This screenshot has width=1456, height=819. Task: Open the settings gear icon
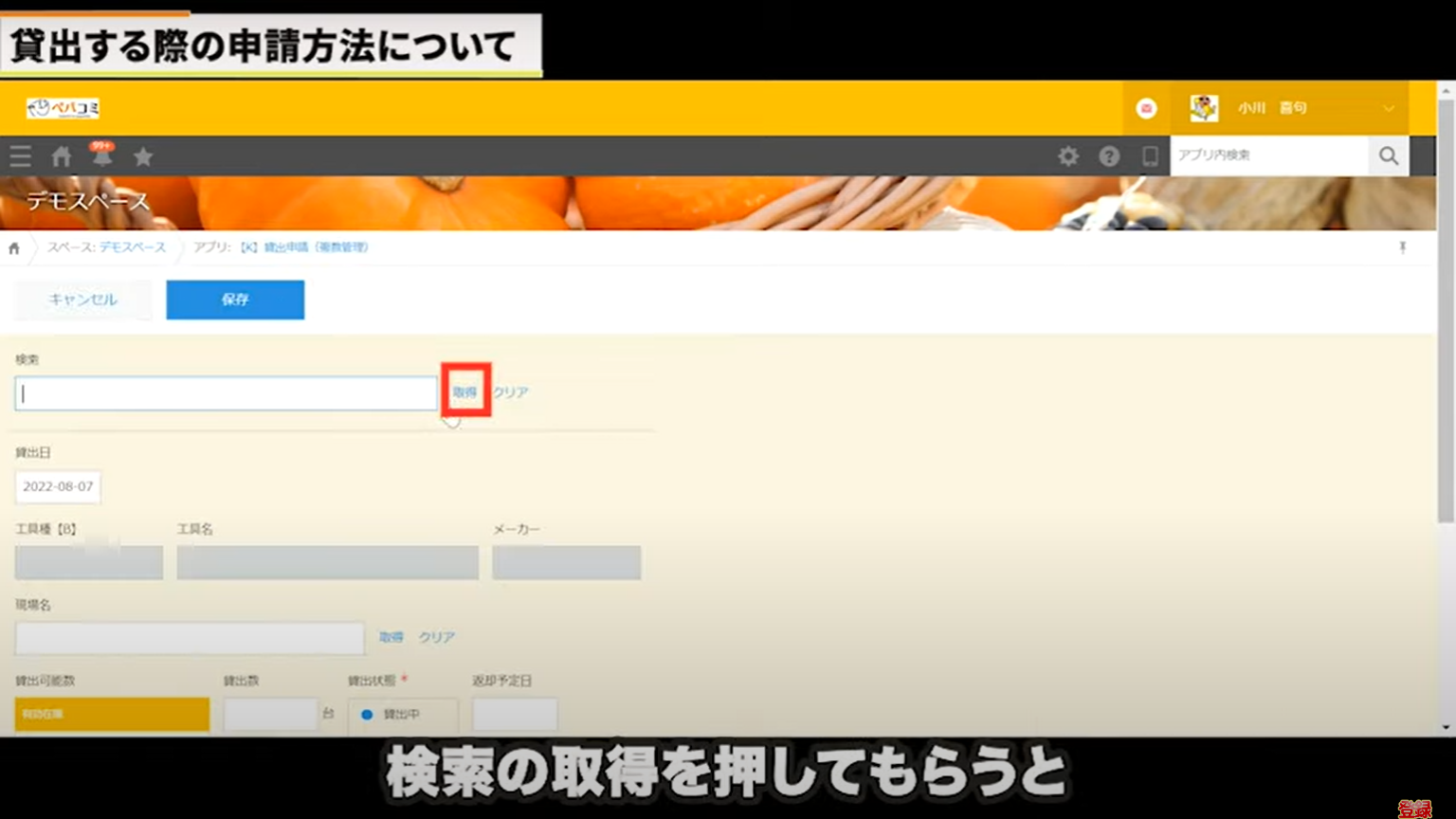[1068, 155]
